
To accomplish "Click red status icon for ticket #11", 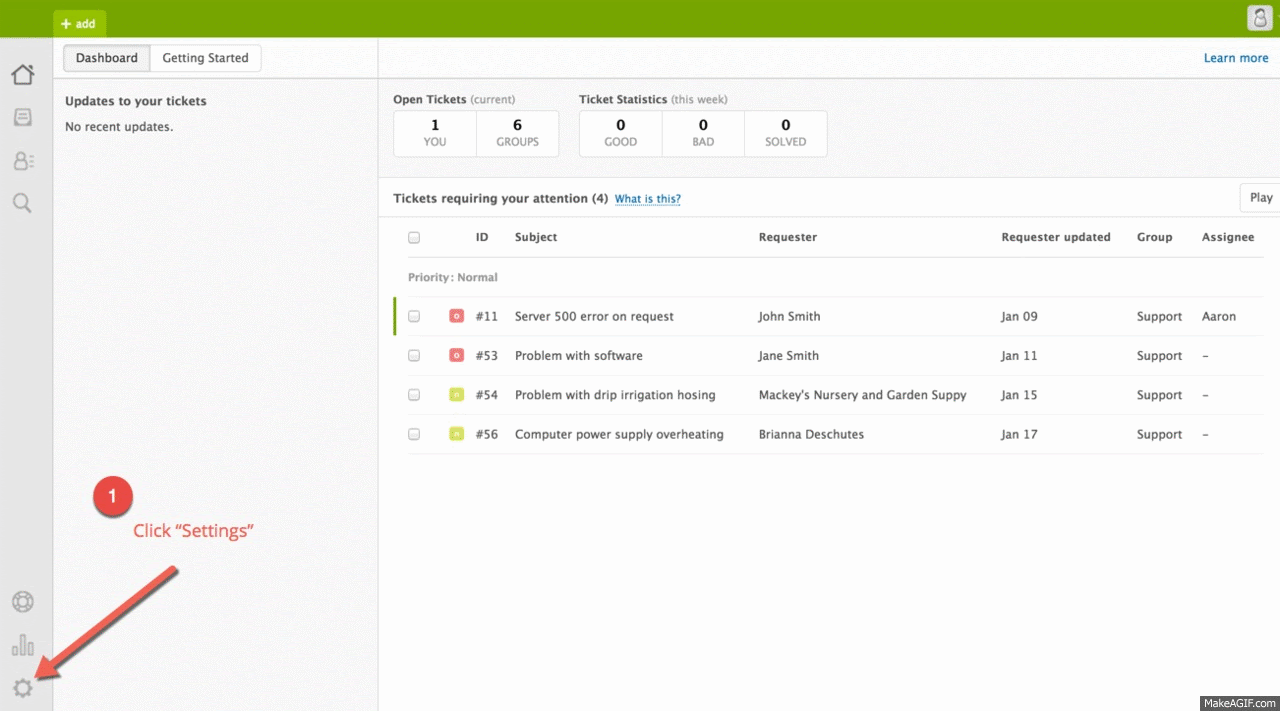I will point(456,316).
